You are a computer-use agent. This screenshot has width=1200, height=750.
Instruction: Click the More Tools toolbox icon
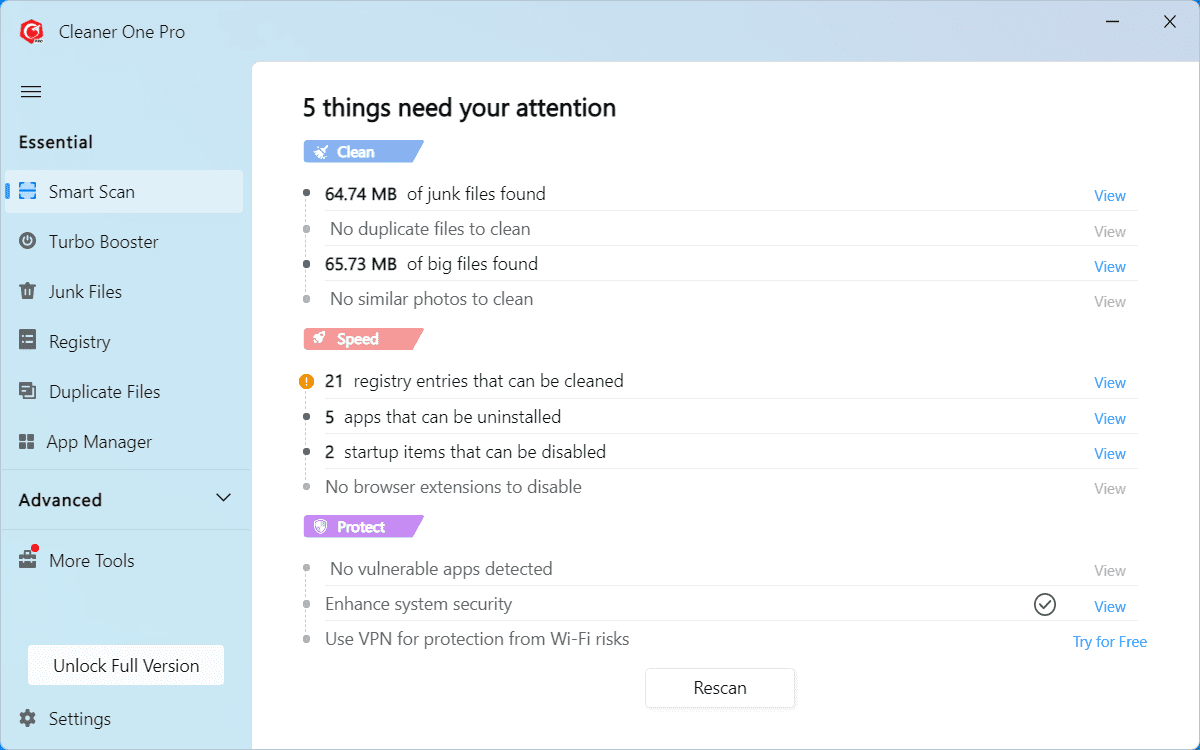(x=28, y=560)
